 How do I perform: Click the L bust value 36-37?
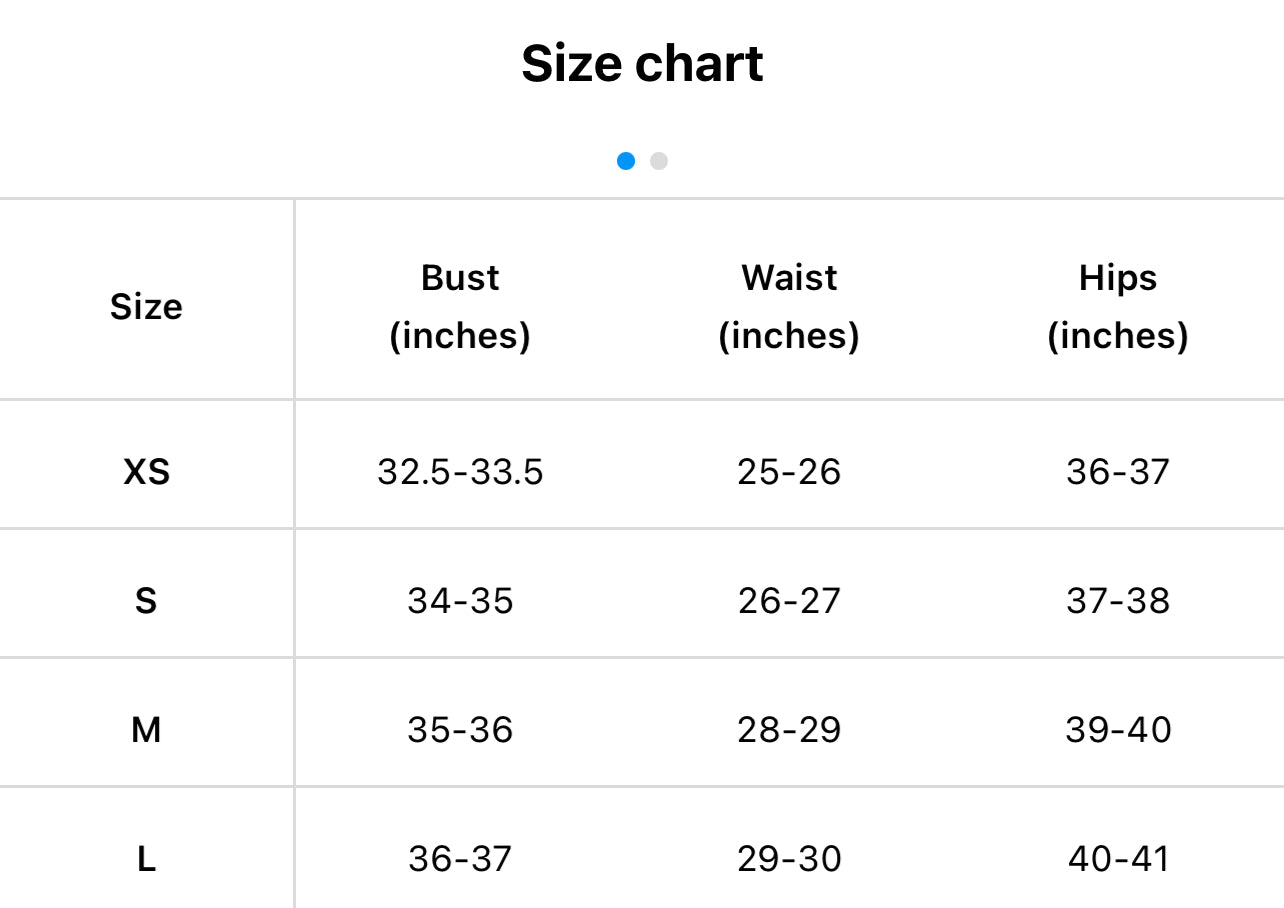[460, 859]
